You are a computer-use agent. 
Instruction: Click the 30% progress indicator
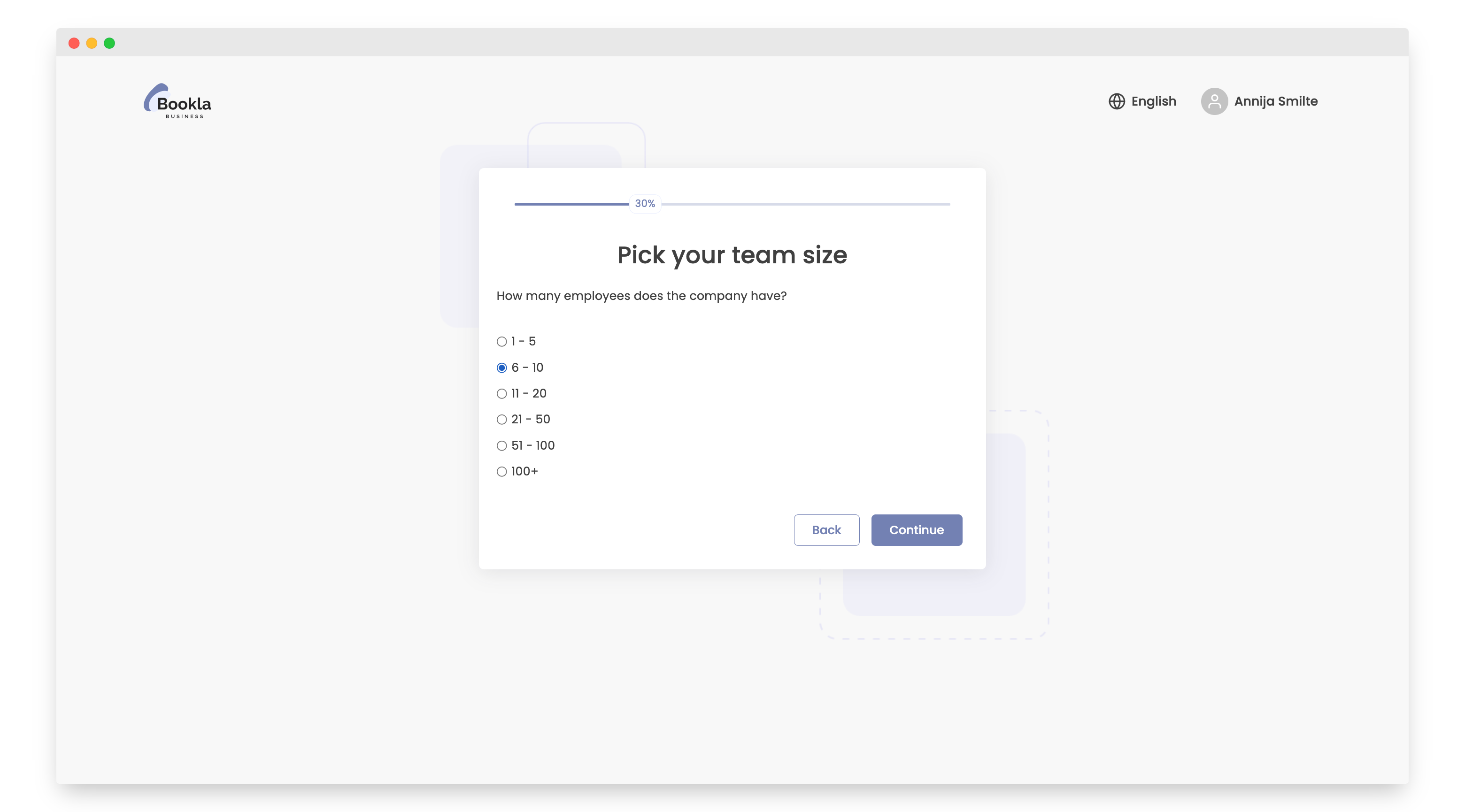pos(644,203)
